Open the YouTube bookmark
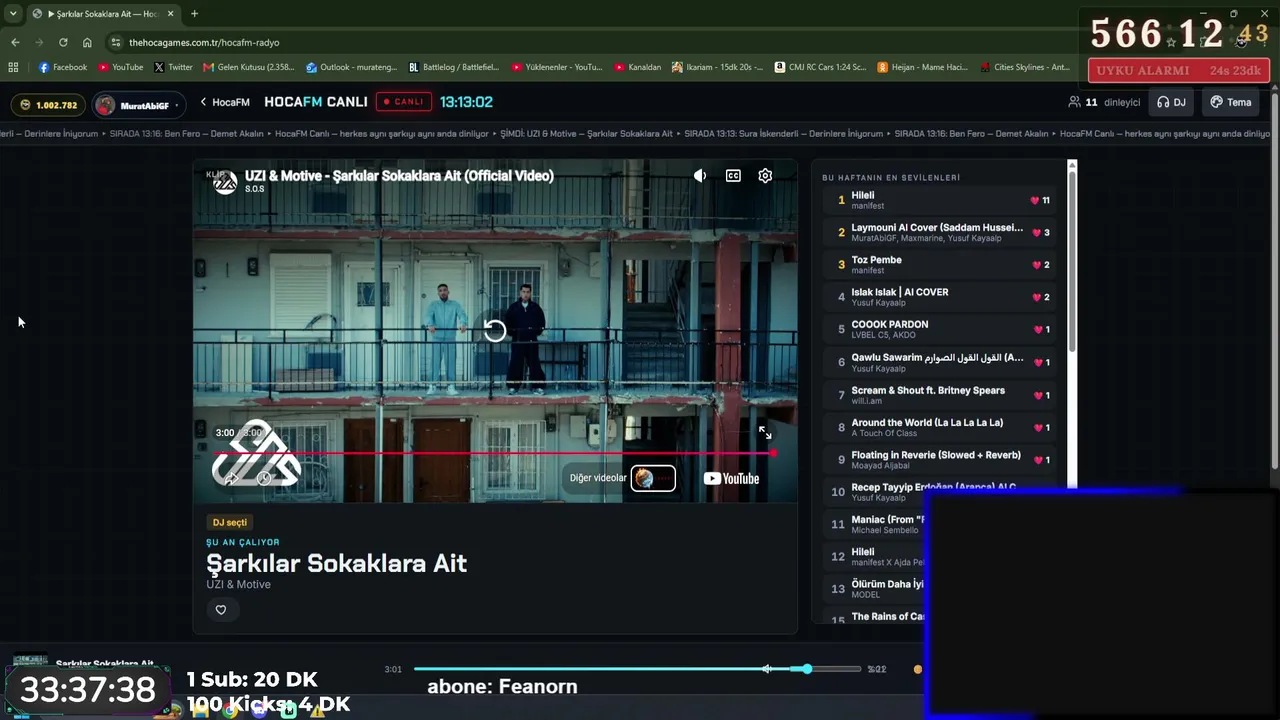The height and width of the screenshot is (720, 1280). coord(121,68)
